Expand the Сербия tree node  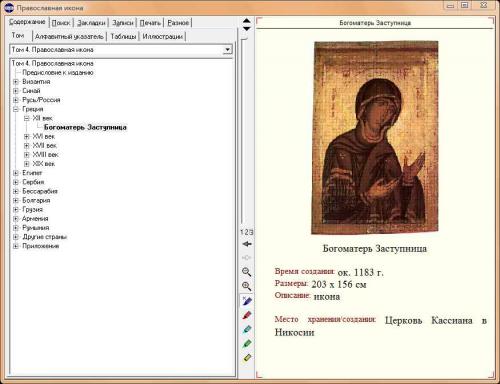coord(16,182)
